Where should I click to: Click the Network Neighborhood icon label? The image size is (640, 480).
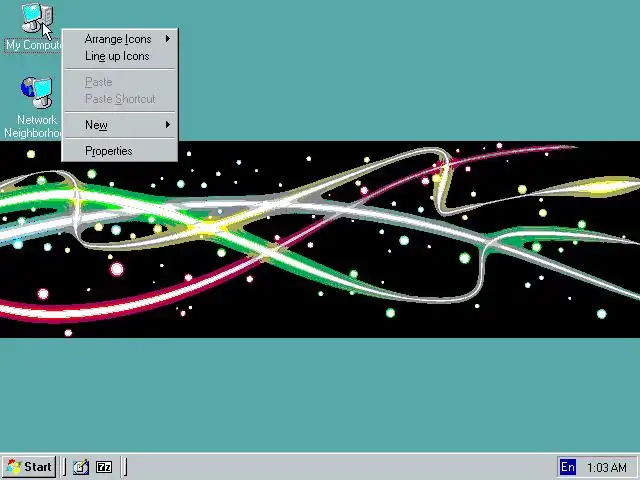click(33, 127)
